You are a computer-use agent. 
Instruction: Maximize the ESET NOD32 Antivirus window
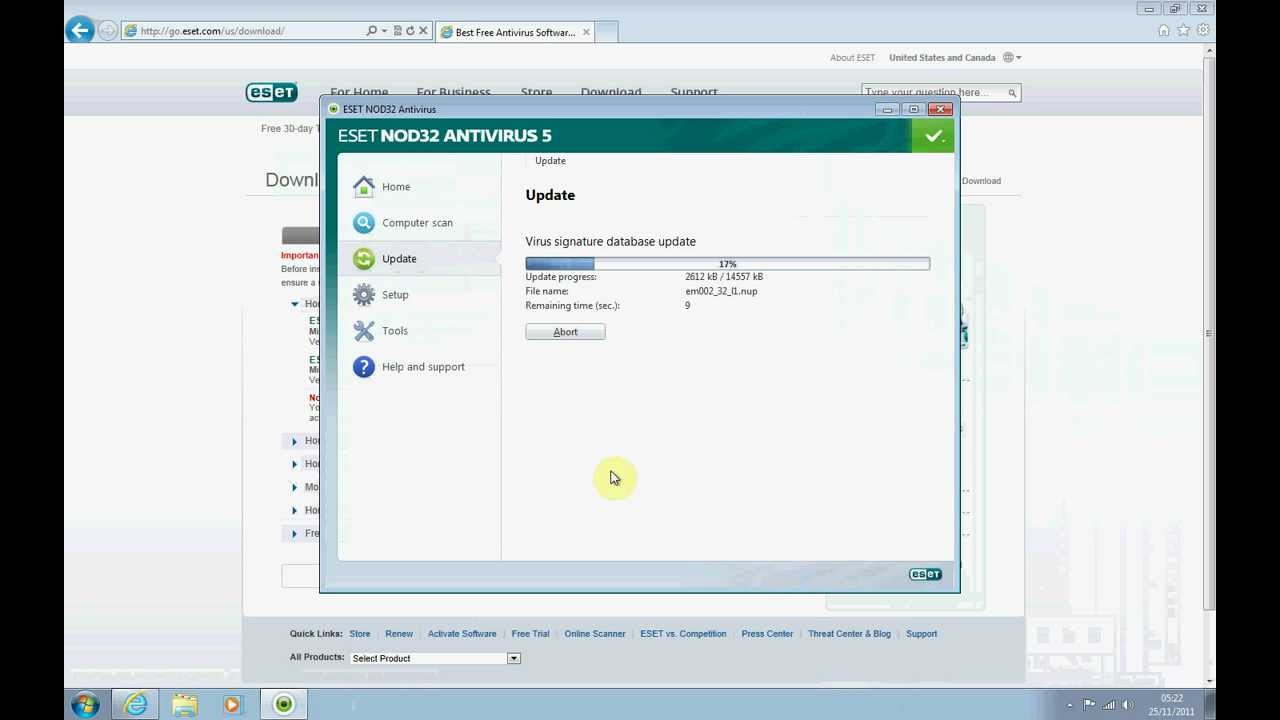pos(913,109)
